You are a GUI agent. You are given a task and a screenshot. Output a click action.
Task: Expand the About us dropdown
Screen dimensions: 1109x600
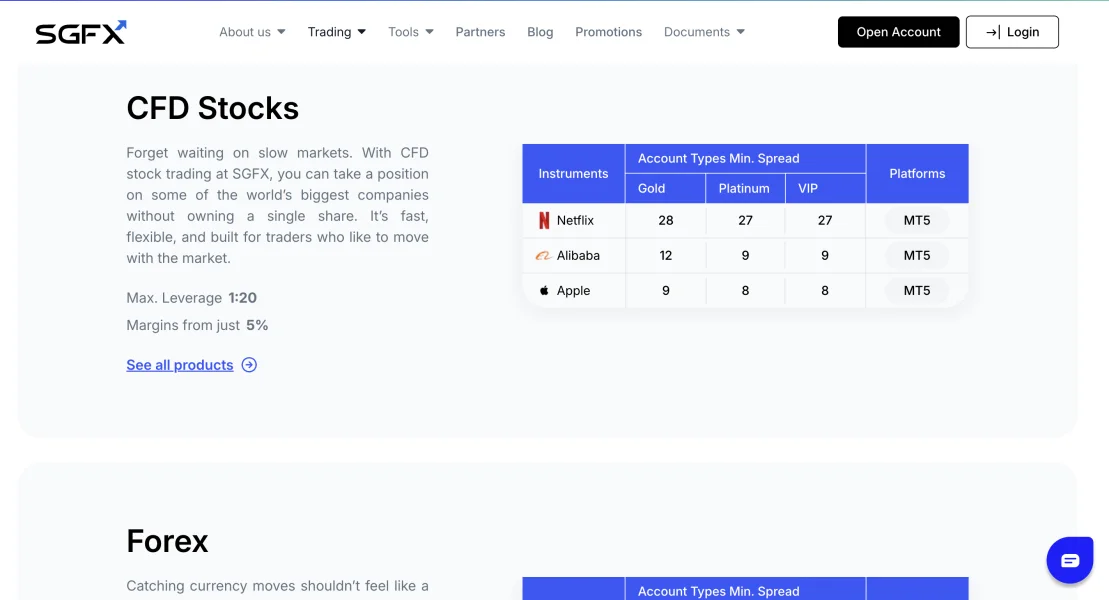click(252, 32)
